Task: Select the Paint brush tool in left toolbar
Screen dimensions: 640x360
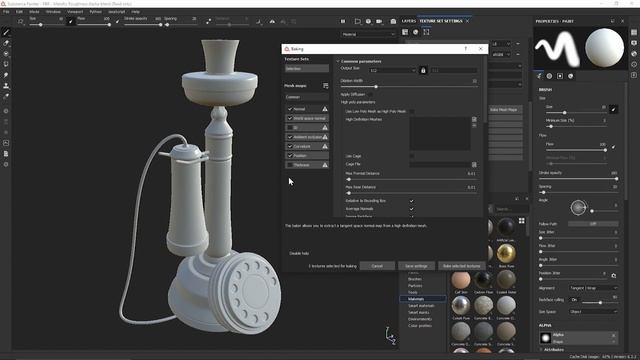Action: (x=6, y=32)
